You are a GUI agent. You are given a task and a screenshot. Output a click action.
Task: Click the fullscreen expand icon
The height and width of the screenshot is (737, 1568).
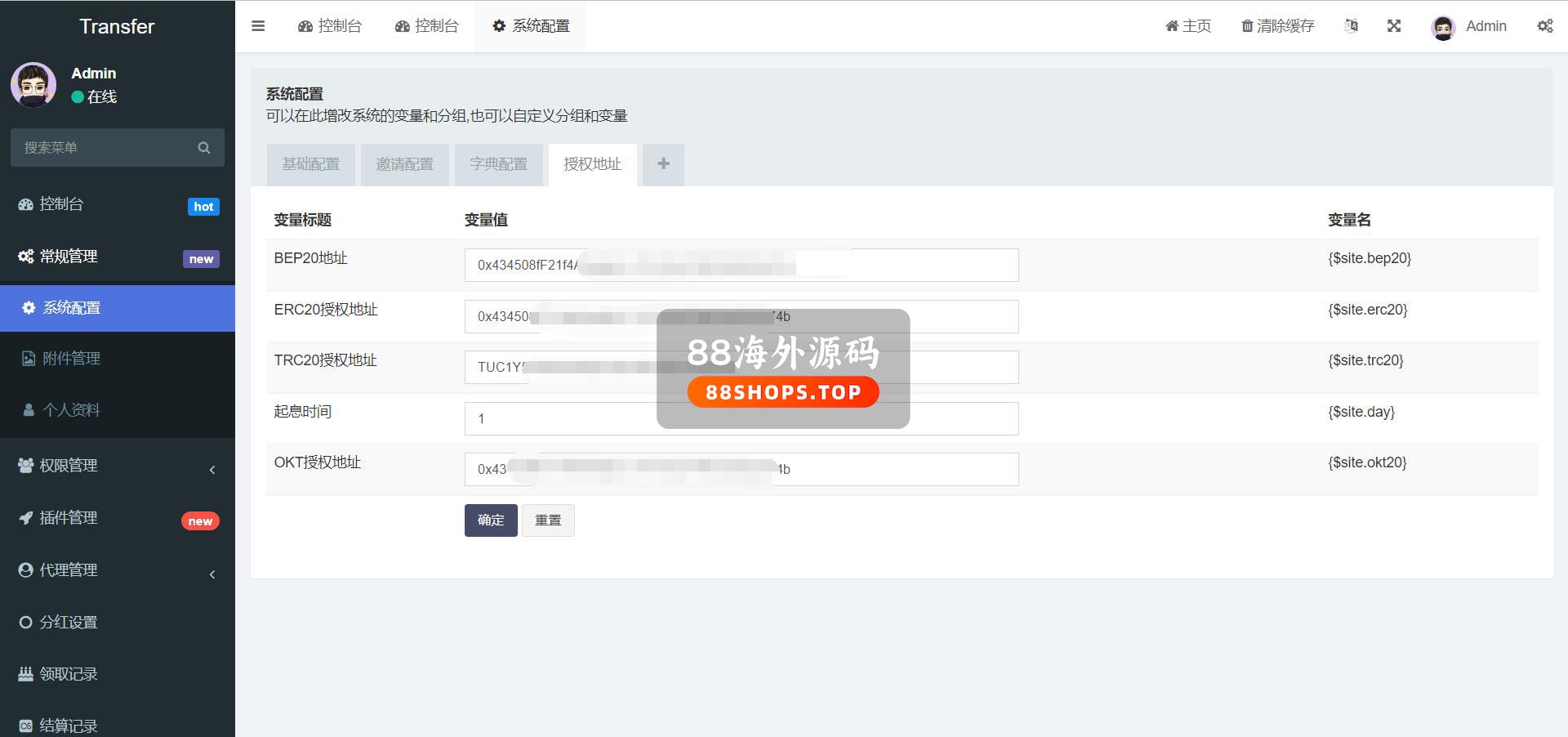[x=1394, y=26]
